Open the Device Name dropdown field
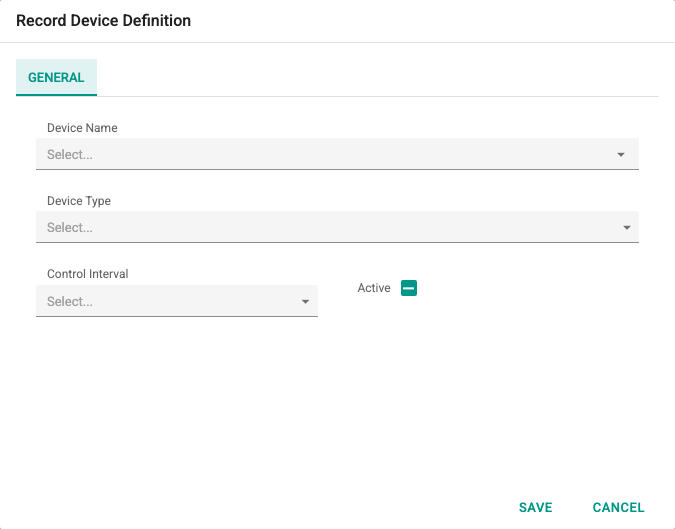 click(x=337, y=154)
